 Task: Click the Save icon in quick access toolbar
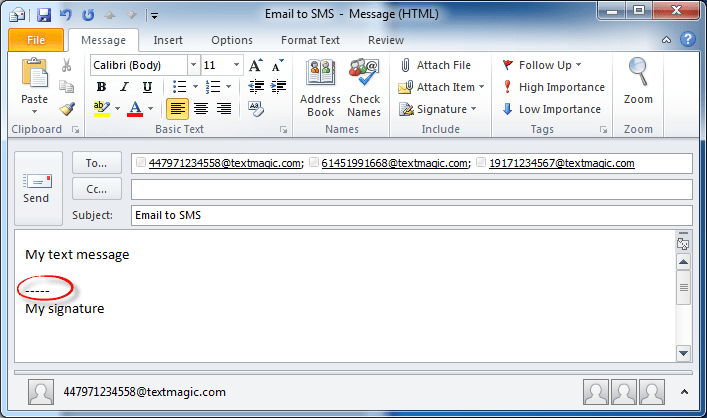click(x=44, y=15)
